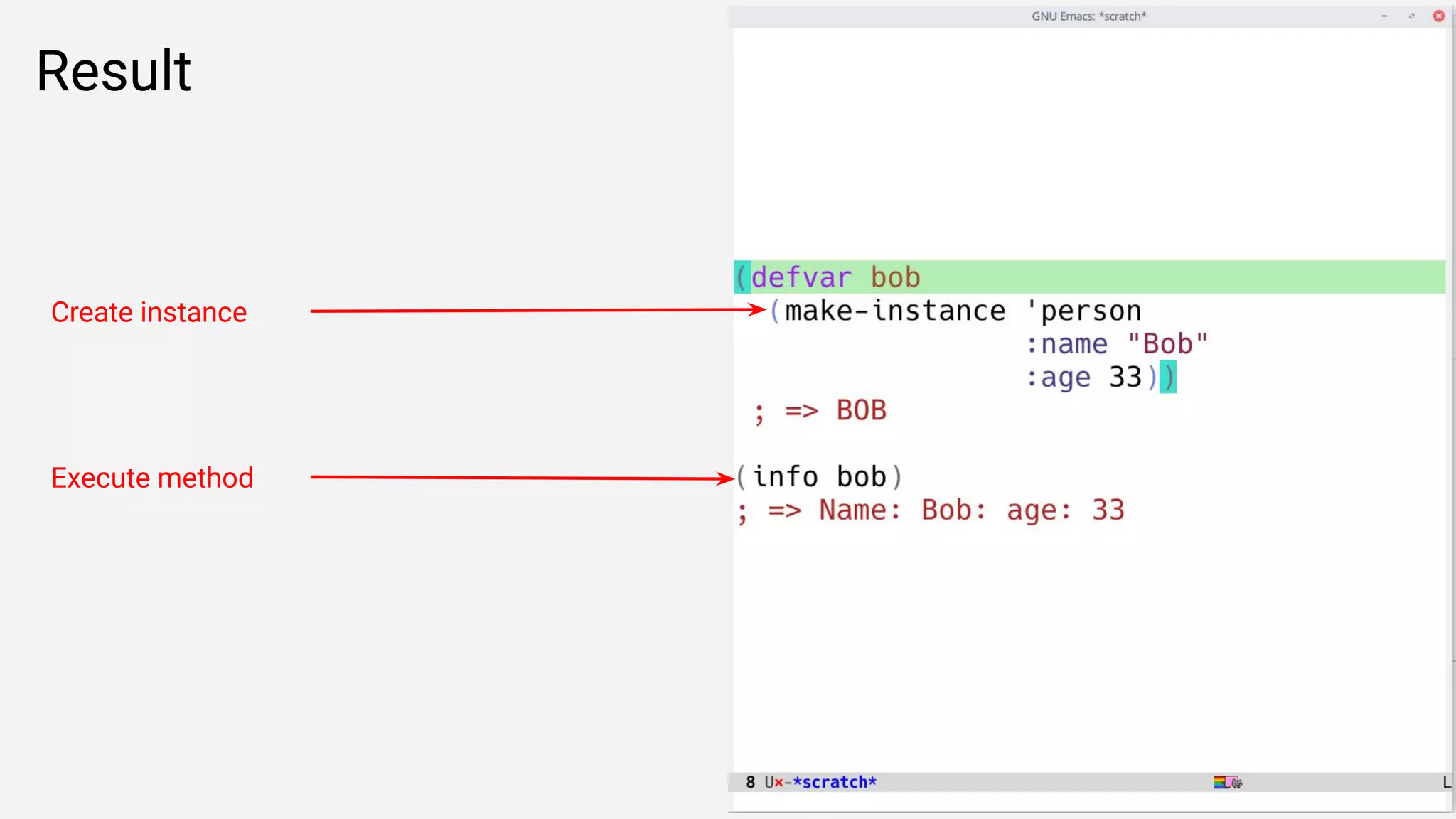Viewport: 1456px width, 819px height.
Task: Click the :name keyword argument
Action: 1066,344
